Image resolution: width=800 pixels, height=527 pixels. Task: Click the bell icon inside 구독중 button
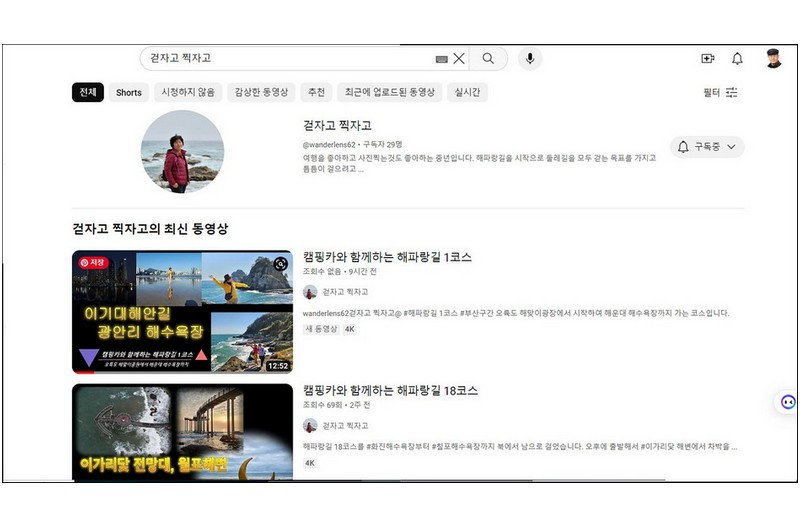point(683,147)
